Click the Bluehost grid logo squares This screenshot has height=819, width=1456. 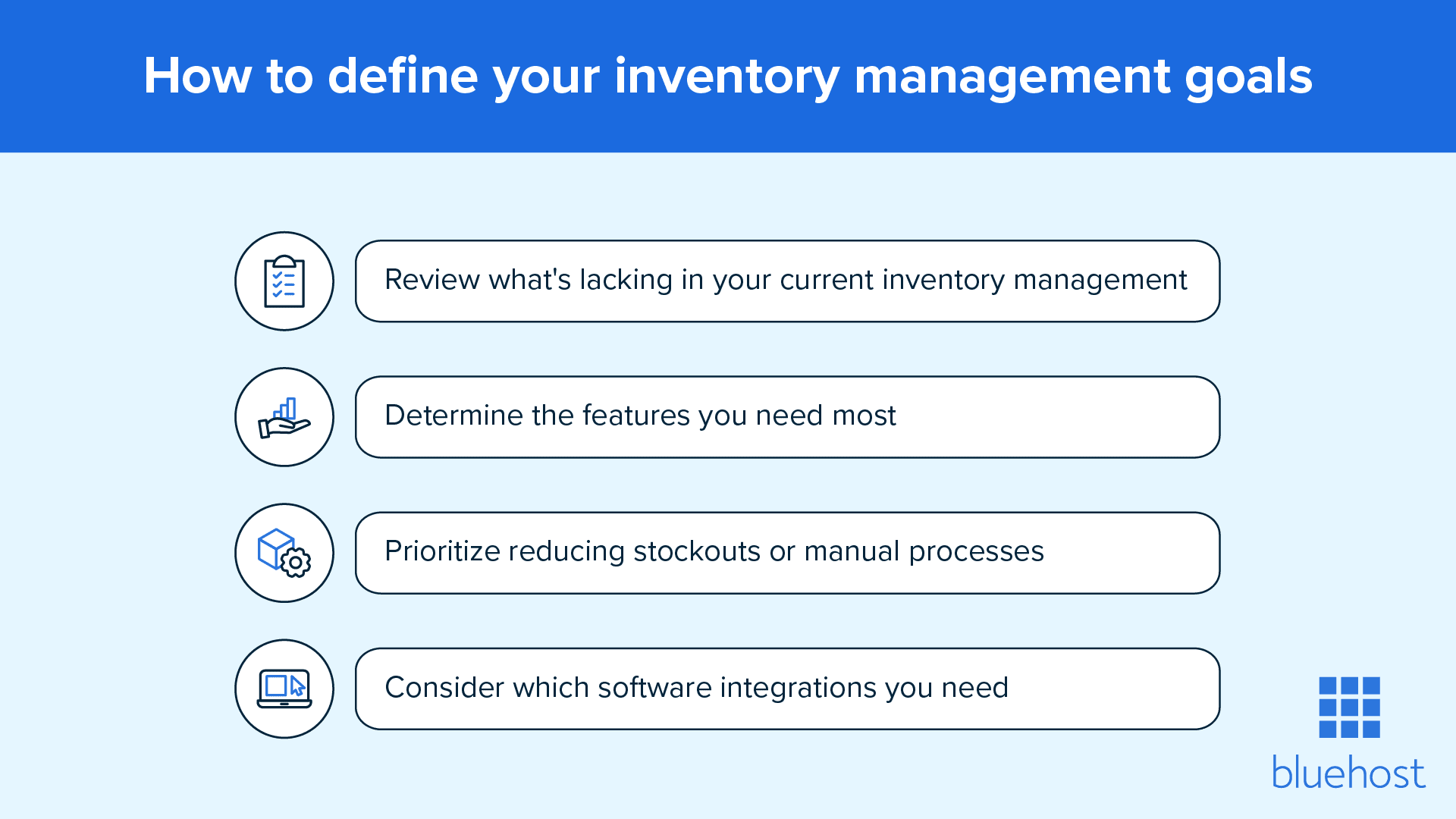point(1349,708)
